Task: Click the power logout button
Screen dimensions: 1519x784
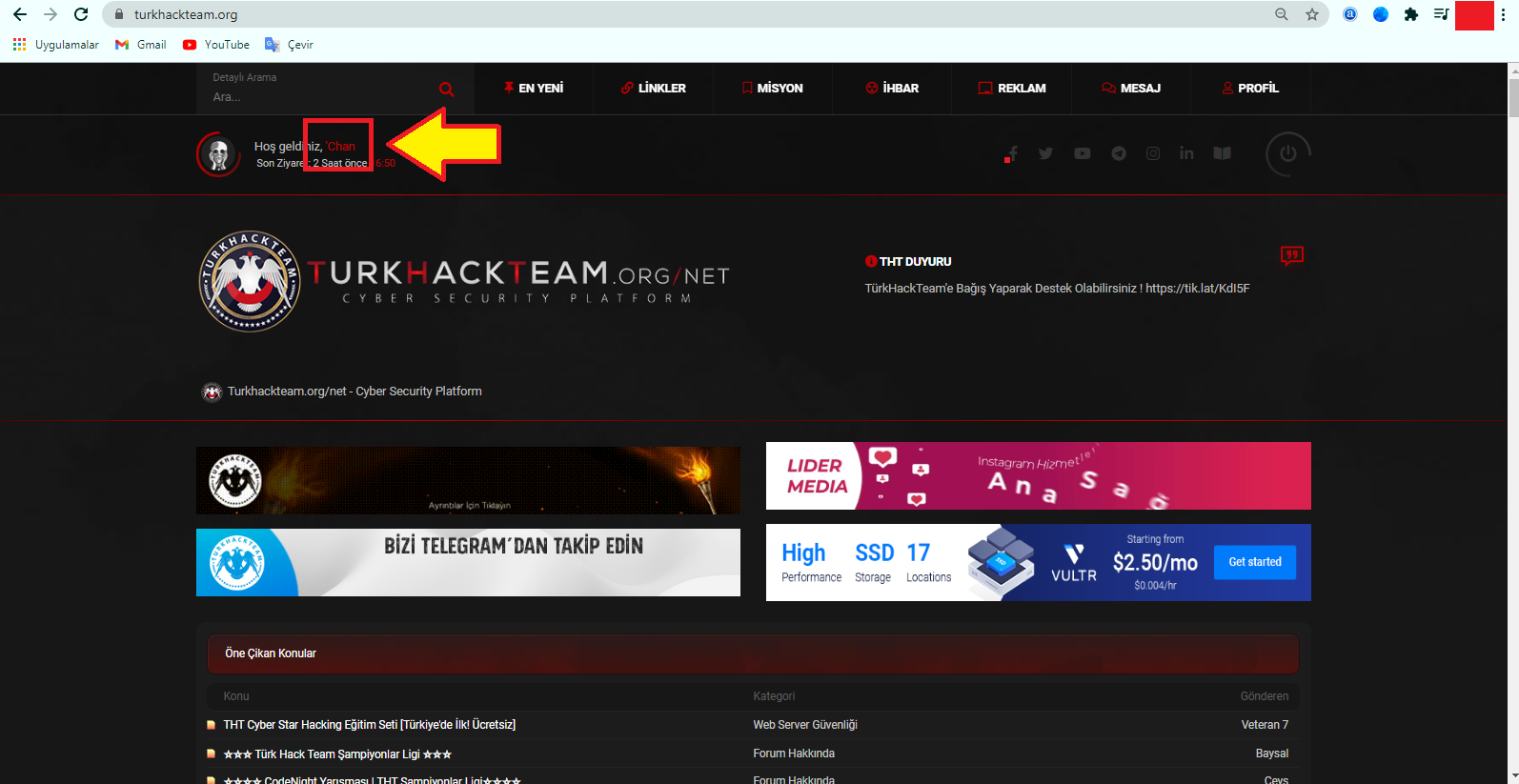Action: click(1287, 153)
